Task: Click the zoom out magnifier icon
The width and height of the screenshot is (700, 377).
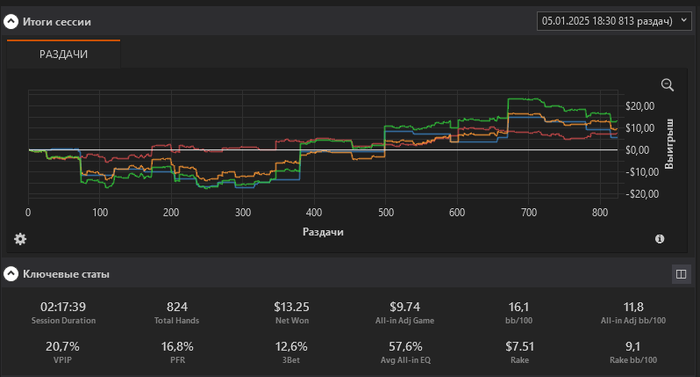Action: pos(667,85)
